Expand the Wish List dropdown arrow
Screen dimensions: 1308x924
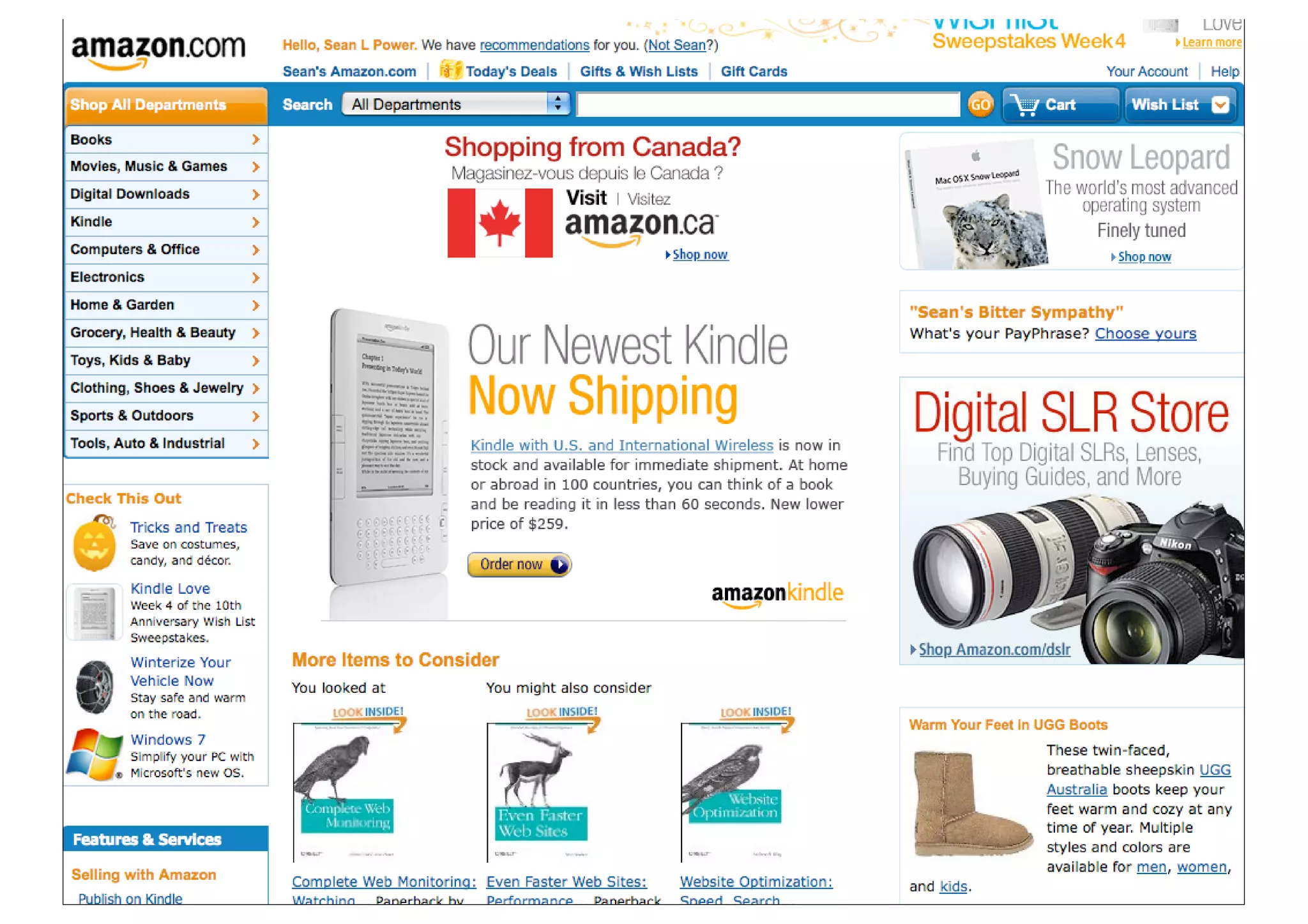[x=1220, y=105]
